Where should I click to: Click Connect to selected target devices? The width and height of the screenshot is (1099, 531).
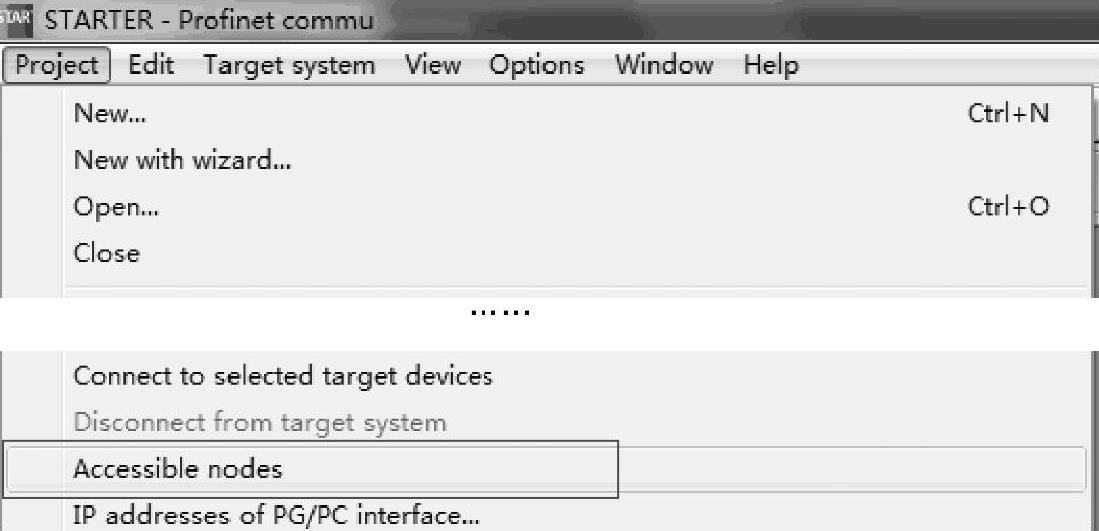[x=283, y=376]
